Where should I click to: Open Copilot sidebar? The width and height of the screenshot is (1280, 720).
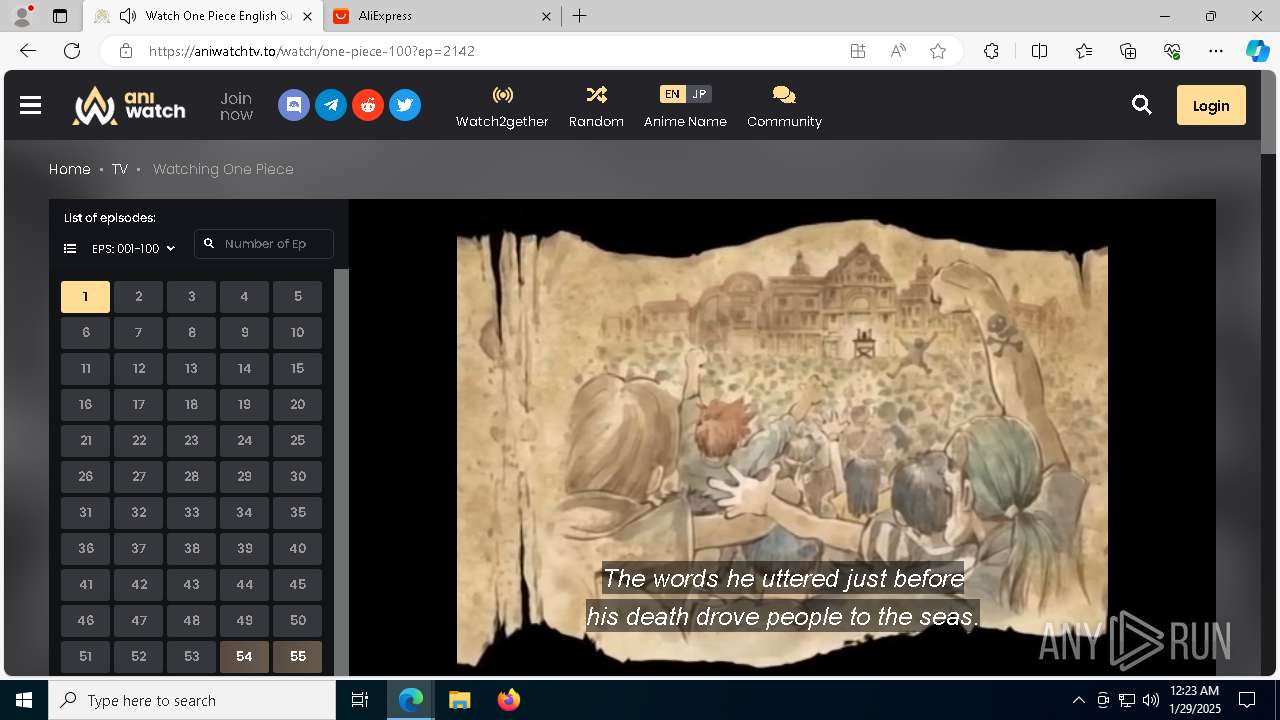point(1257,51)
